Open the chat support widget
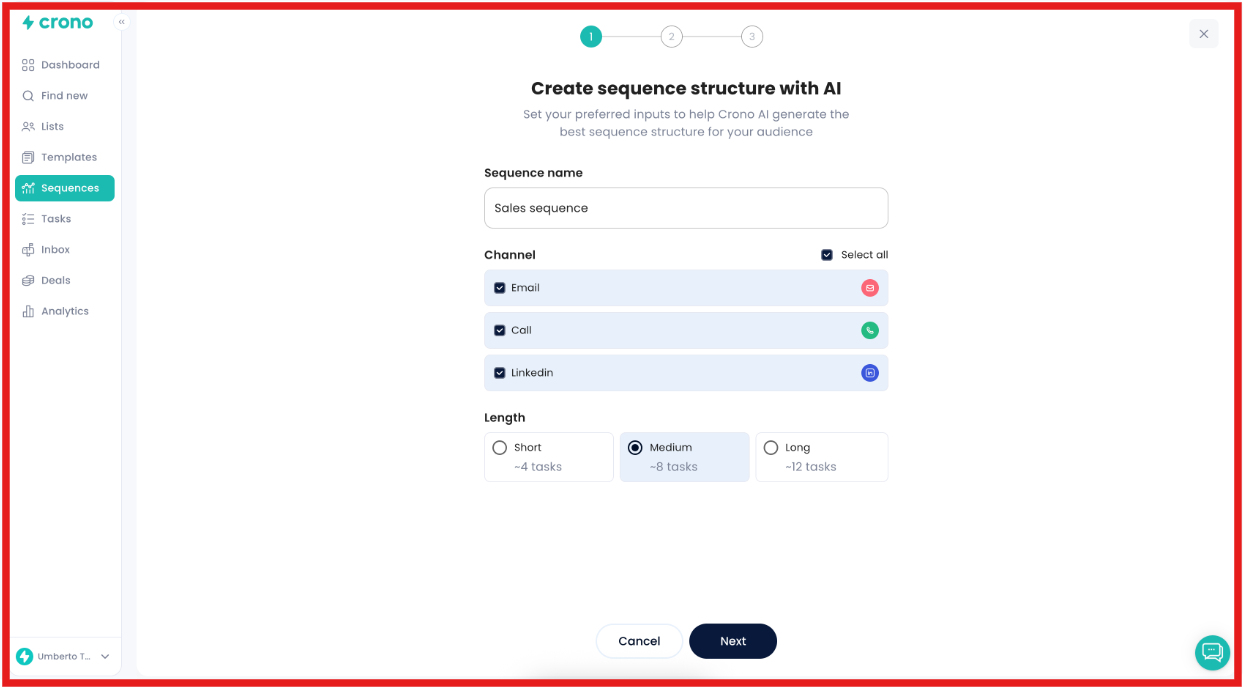The height and width of the screenshot is (687, 1243). (x=1212, y=652)
